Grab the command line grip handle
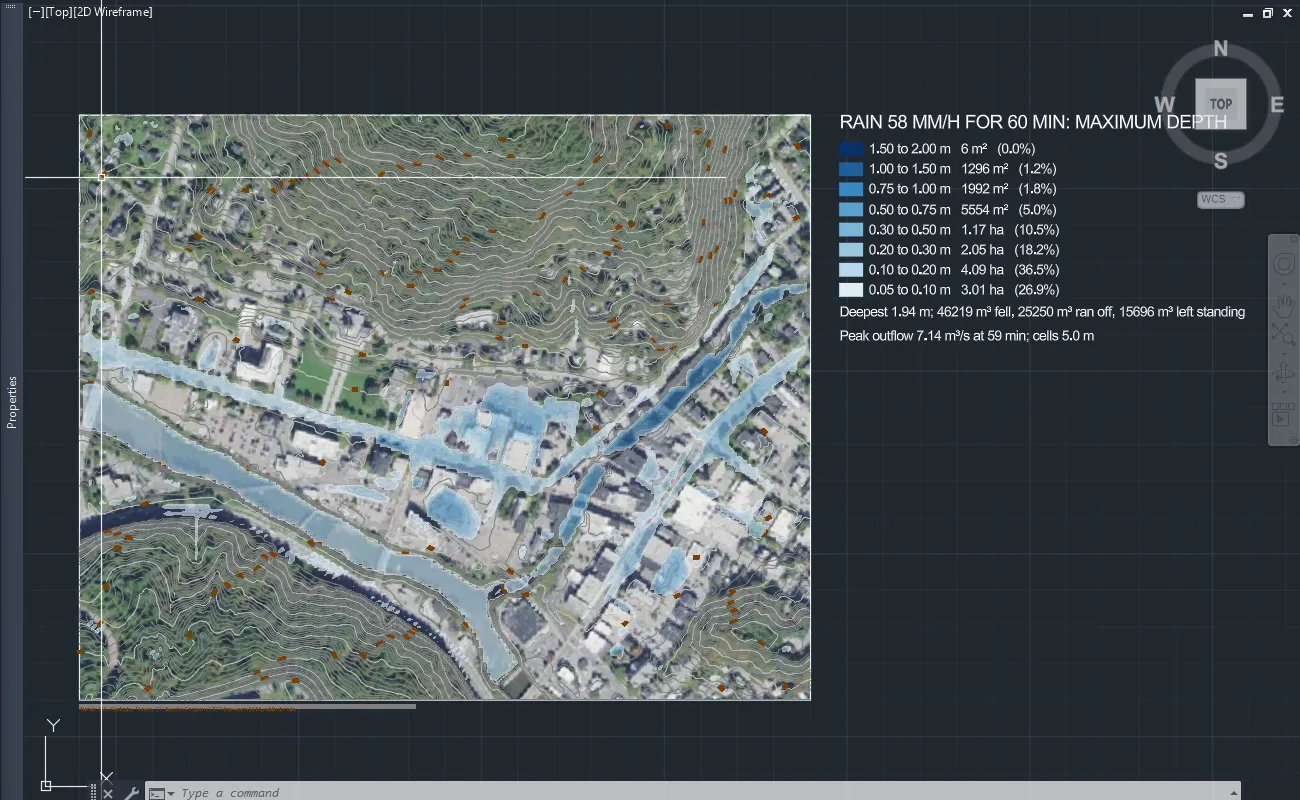 (94, 792)
